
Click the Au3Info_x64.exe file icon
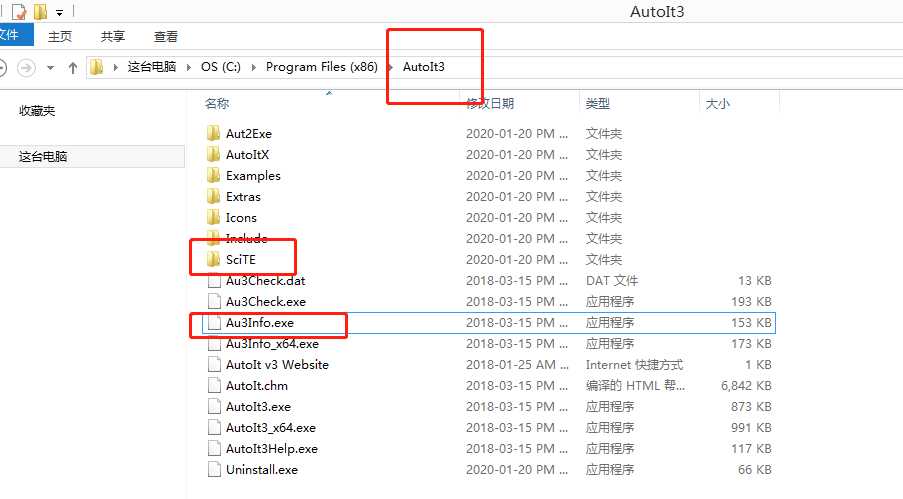point(214,344)
